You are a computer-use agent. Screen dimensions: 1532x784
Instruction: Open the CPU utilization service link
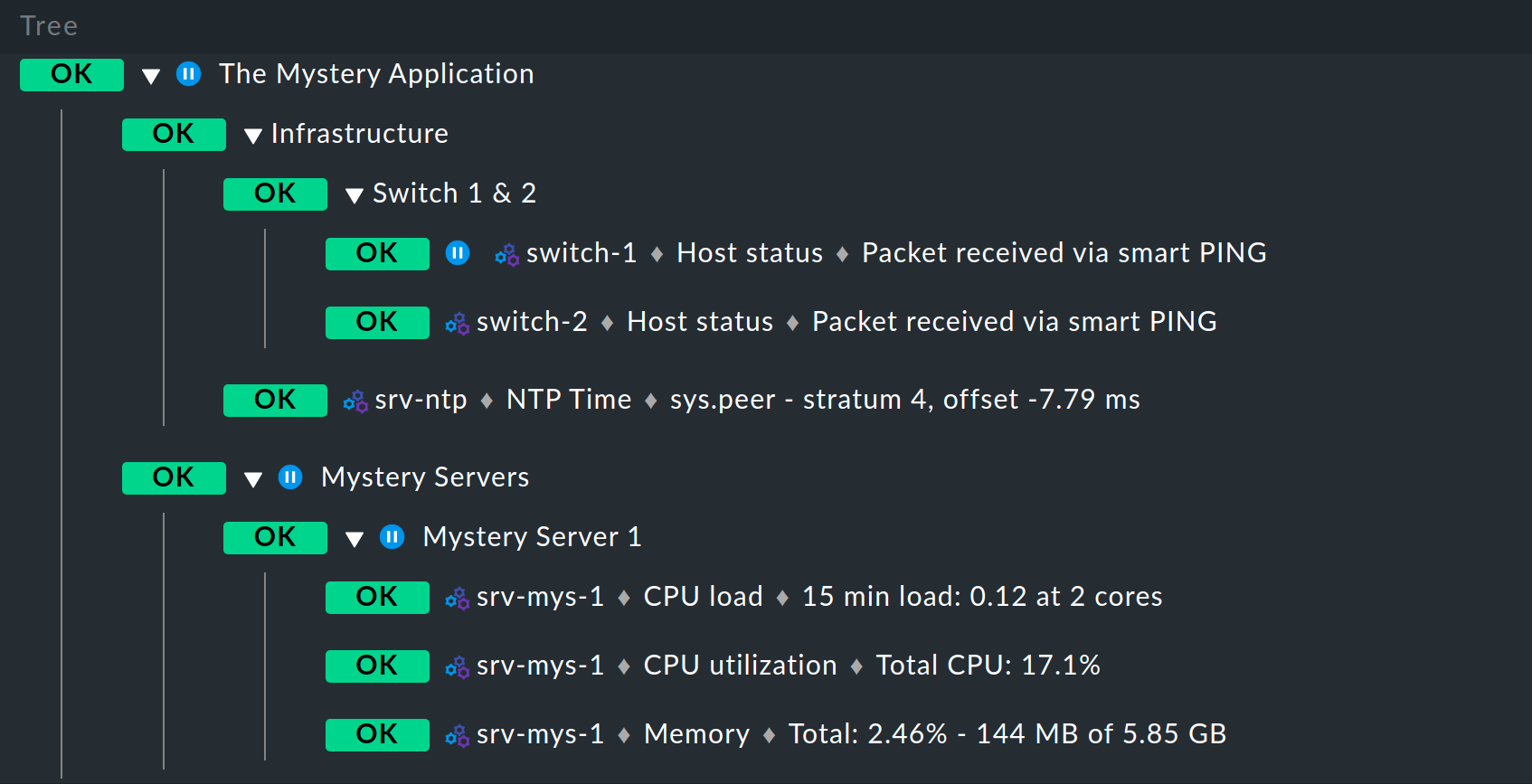point(740,666)
